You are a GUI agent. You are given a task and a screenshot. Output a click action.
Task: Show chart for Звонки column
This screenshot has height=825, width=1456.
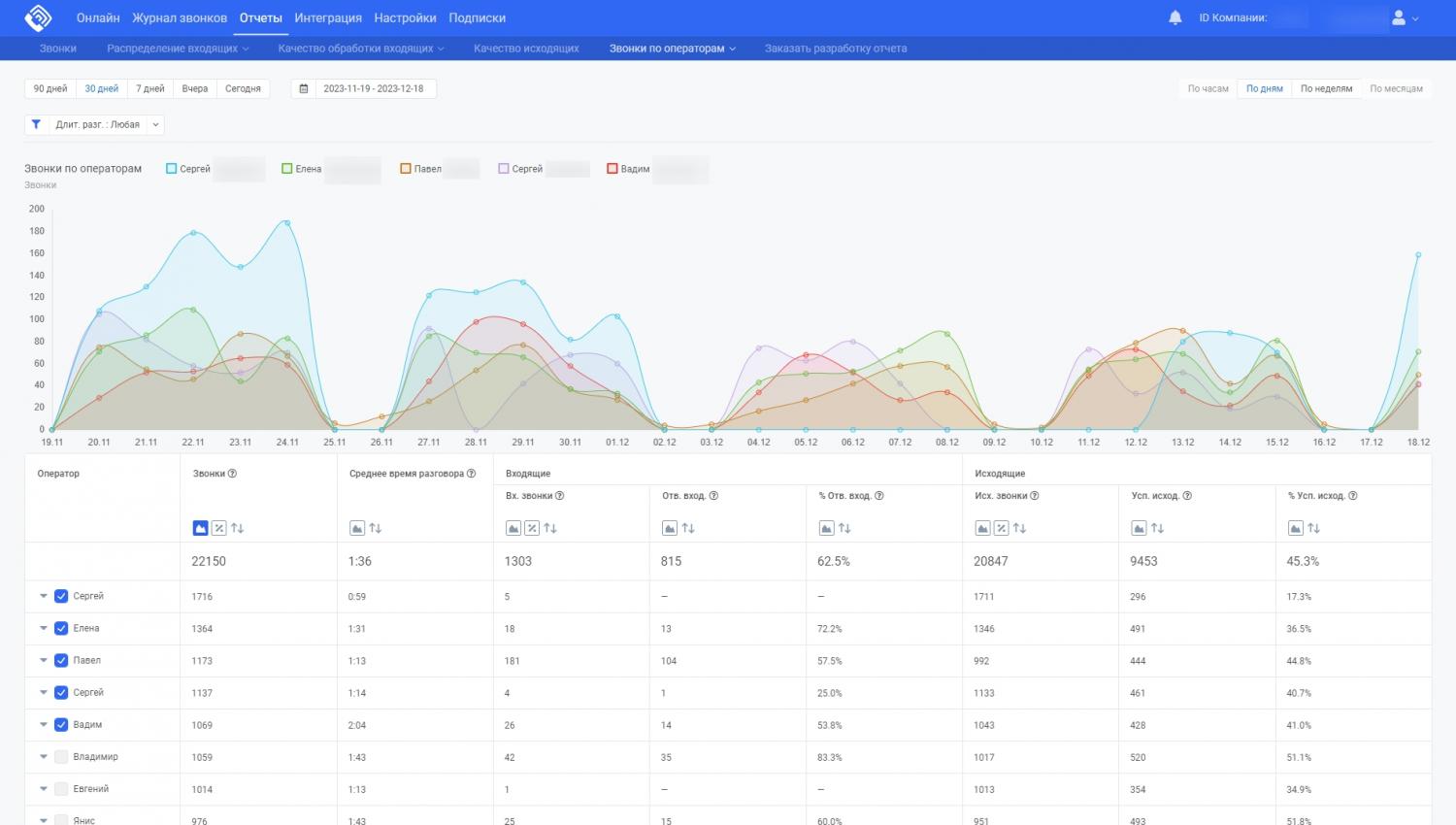[200, 528]
